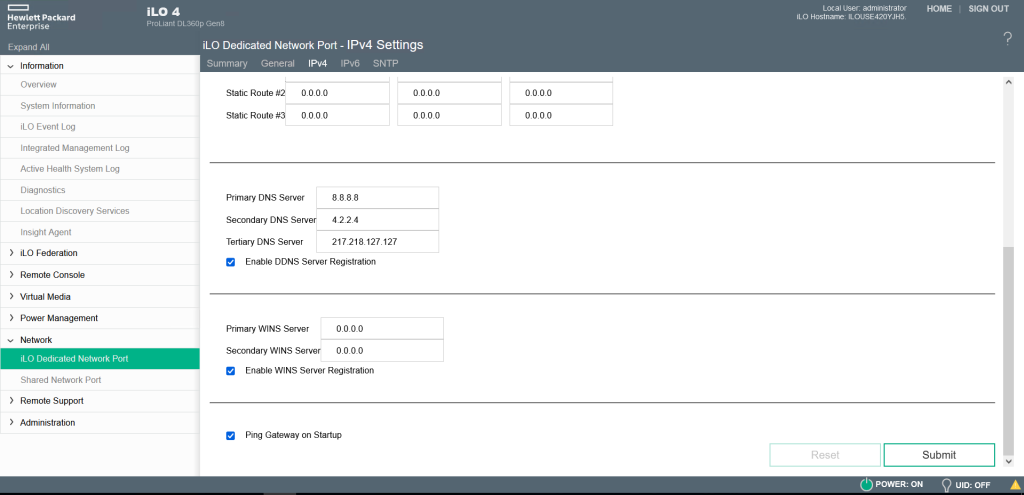
Task: Click the yellow warning triangle icon
Action: [x=1016, y=485]
